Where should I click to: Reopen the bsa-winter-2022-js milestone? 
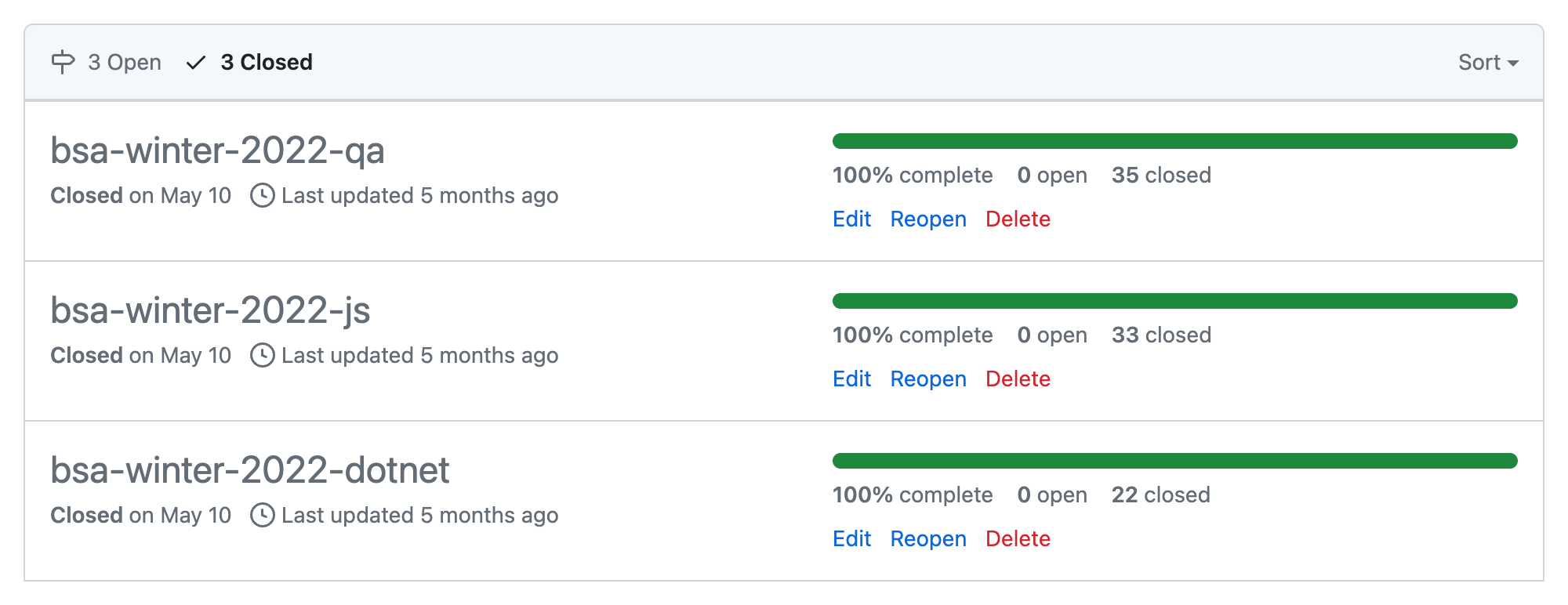928,379
